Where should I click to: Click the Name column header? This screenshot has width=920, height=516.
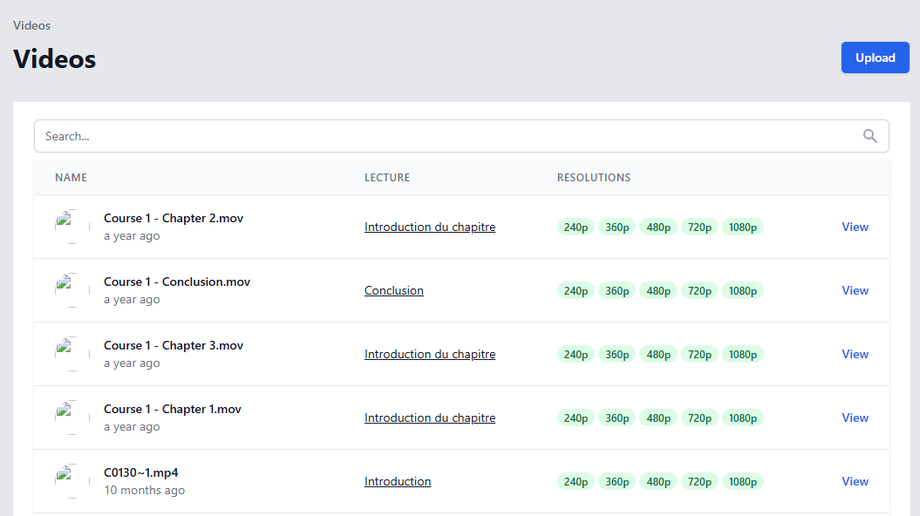click(x=71, y=178)
